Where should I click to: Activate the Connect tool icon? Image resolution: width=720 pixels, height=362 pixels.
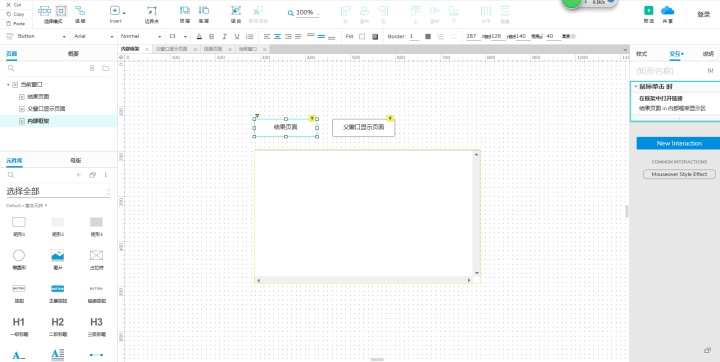(80, 11)
